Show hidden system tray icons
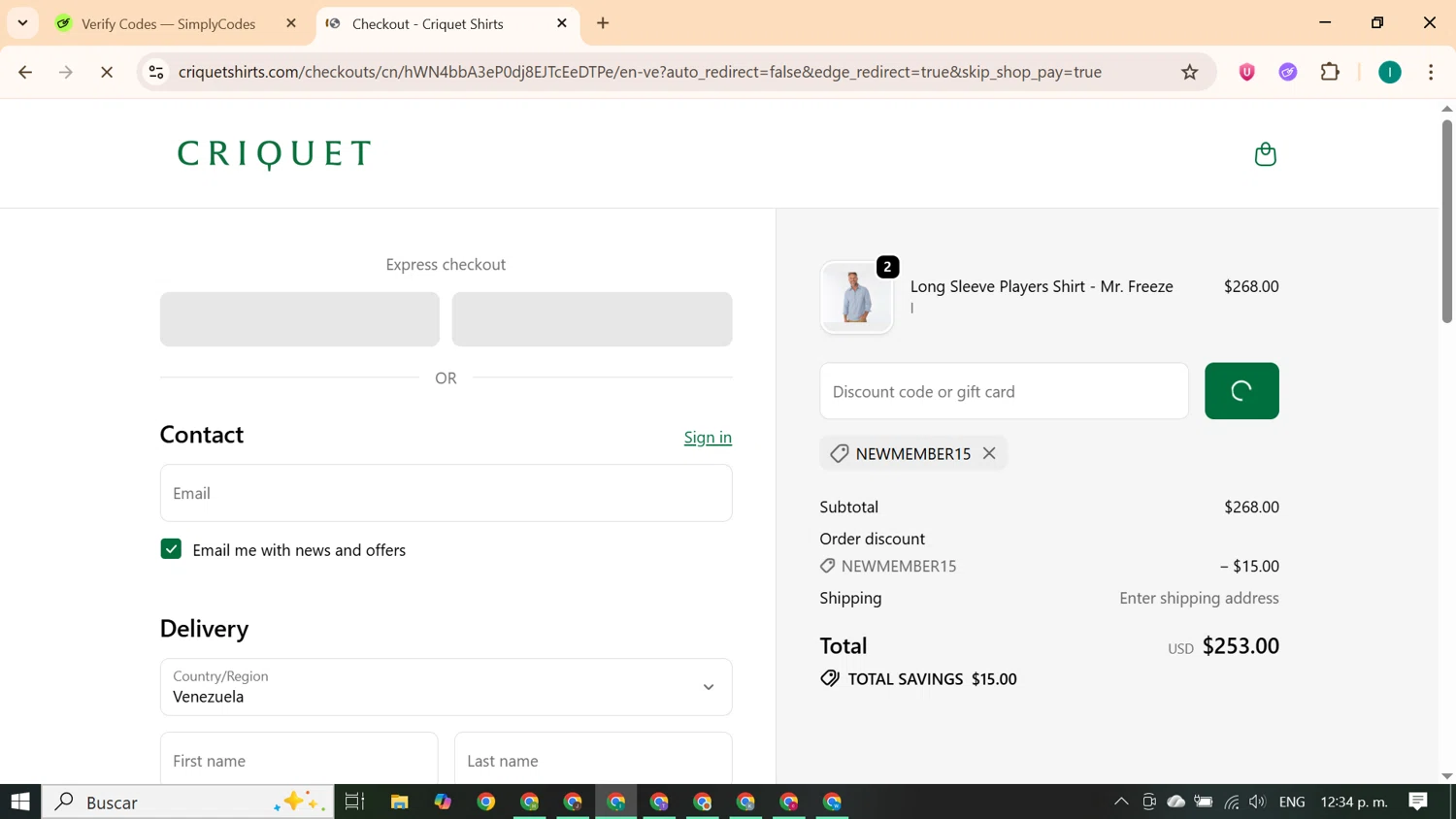This screenshot has height=819, width=1456. point(1121,802)
